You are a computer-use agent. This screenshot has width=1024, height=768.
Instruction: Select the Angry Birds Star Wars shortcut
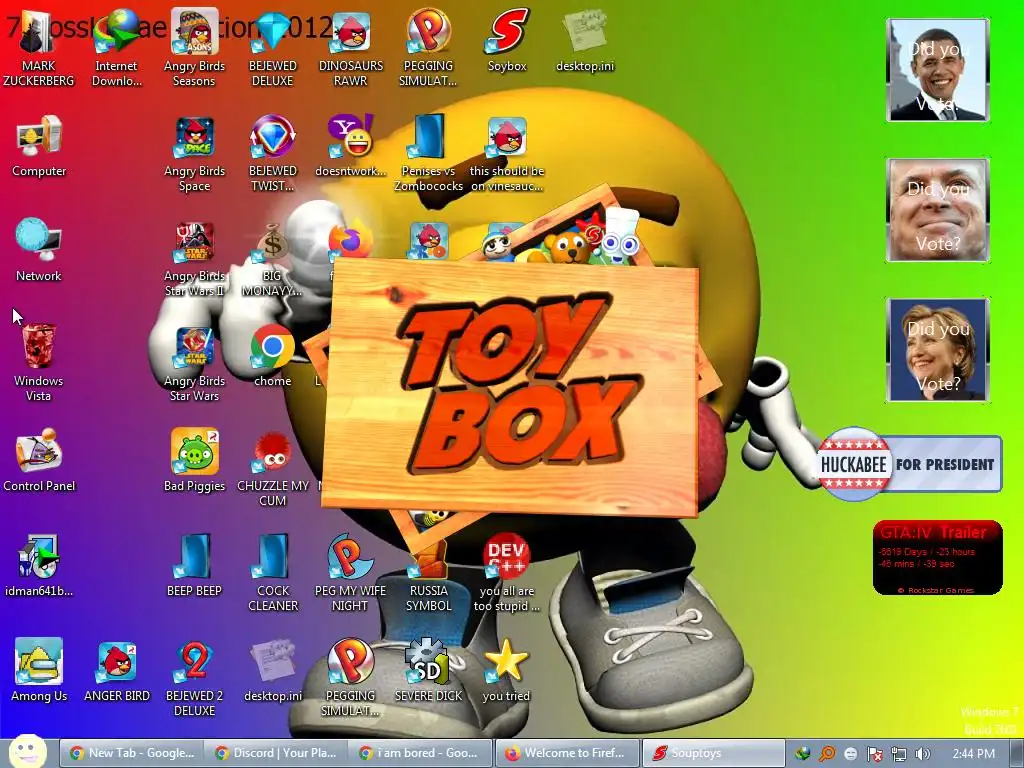click(x=195, y=364)
